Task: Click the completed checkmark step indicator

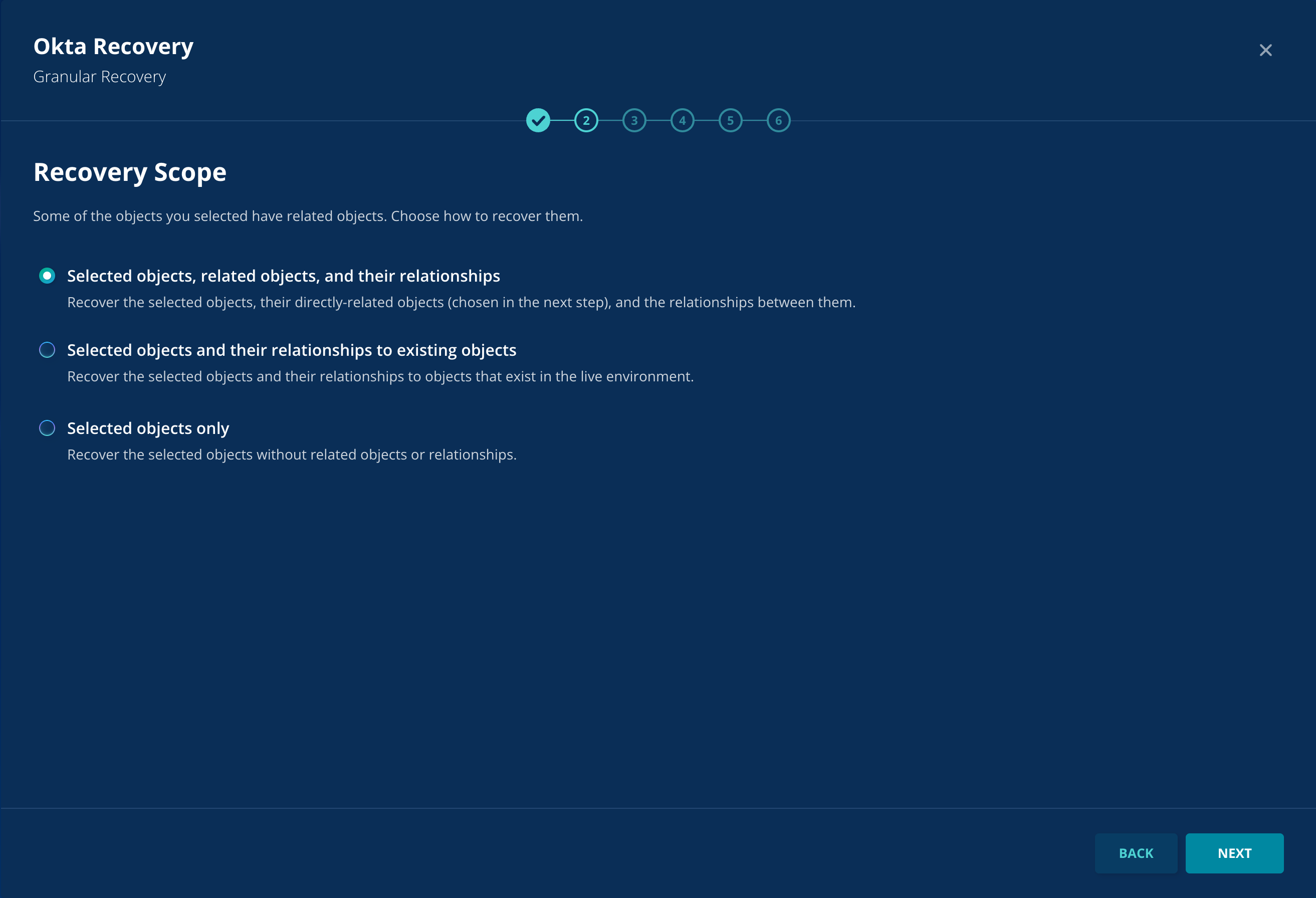Action: 538,120
